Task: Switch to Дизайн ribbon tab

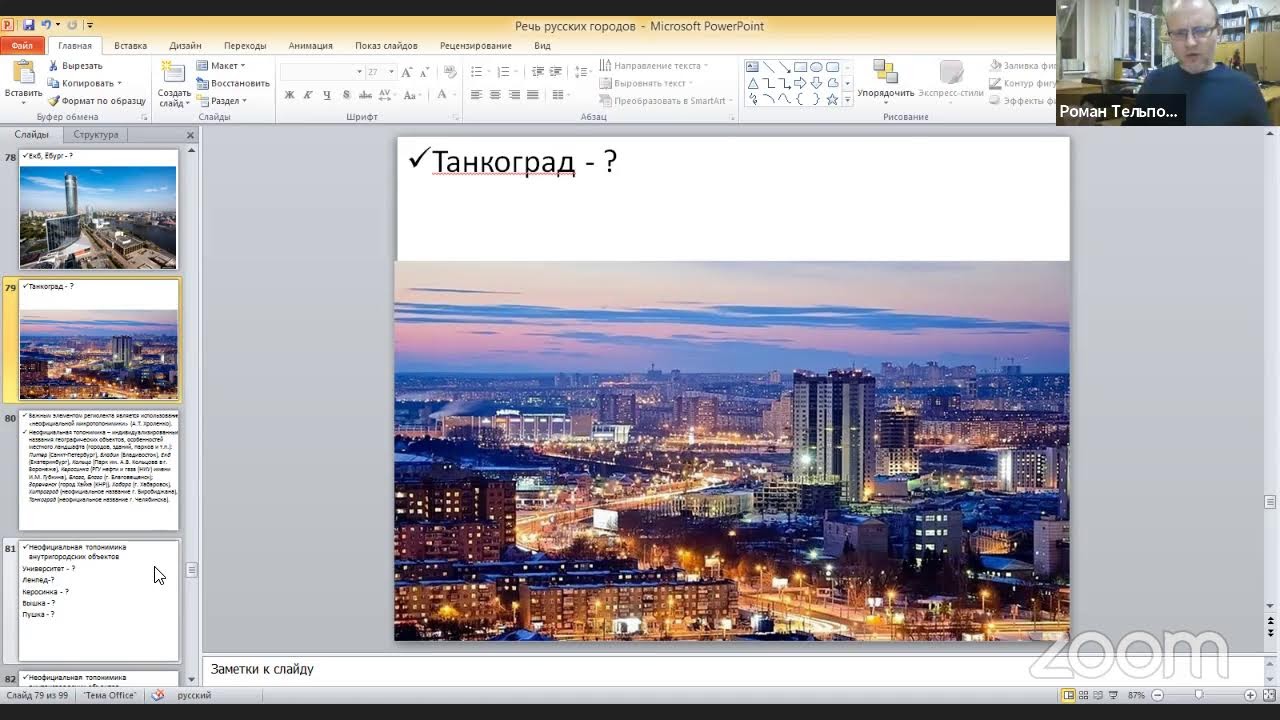Action: [185, 45]
